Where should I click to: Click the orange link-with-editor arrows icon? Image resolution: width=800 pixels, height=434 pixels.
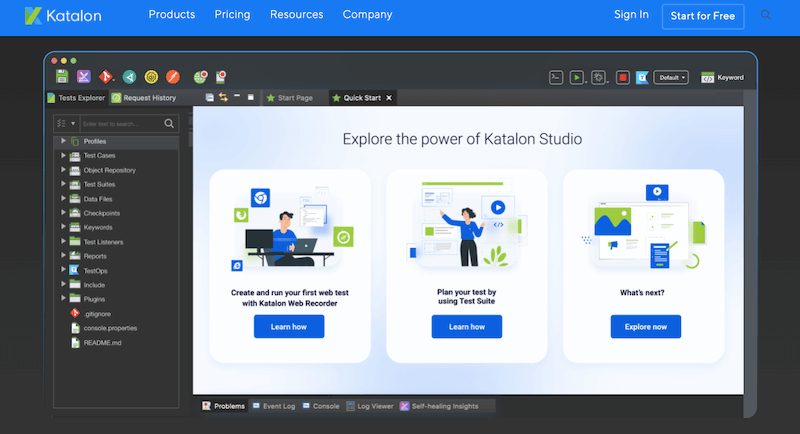tap(223, 97)
